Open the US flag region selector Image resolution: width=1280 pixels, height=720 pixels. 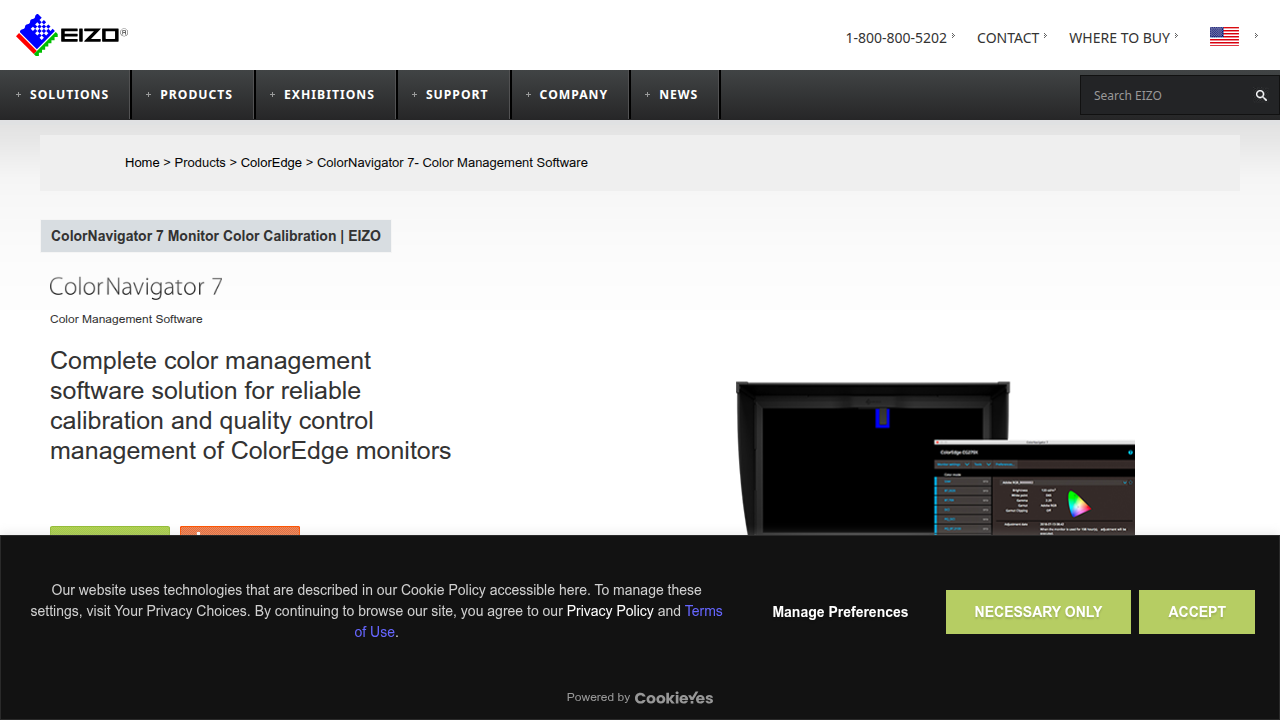tap(1224, 37)
